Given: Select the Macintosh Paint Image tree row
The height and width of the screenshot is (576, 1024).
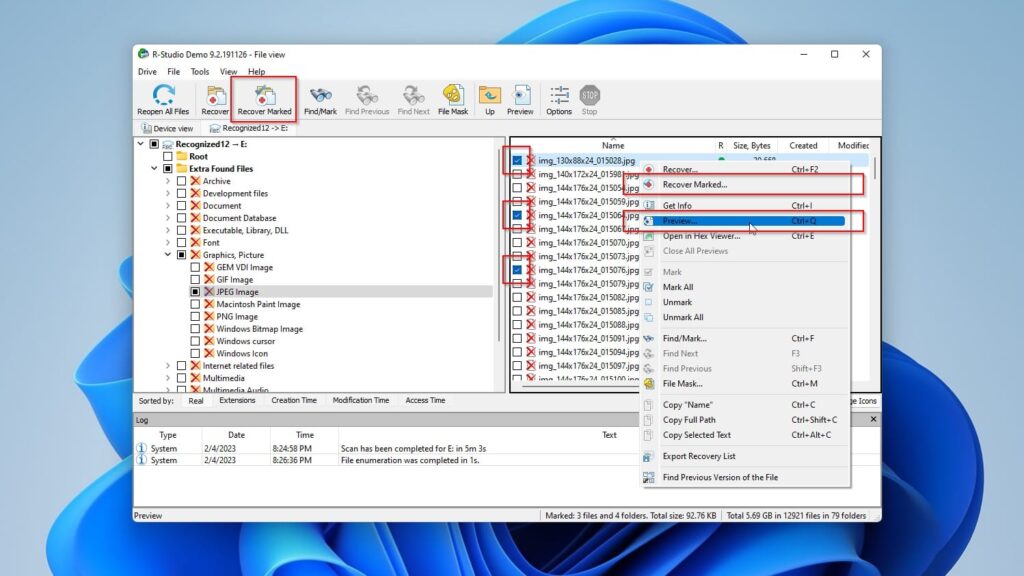Looking at the screenshot, I should click(258, 304).
